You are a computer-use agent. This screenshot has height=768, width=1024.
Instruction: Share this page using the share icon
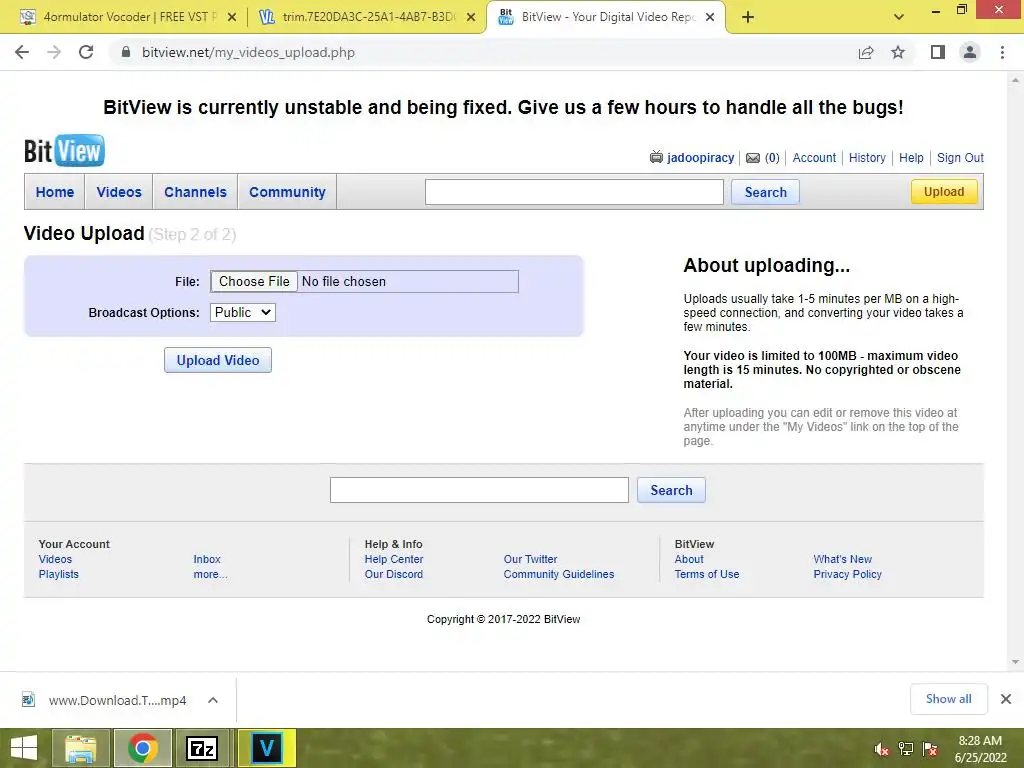(x=866, y=52)
